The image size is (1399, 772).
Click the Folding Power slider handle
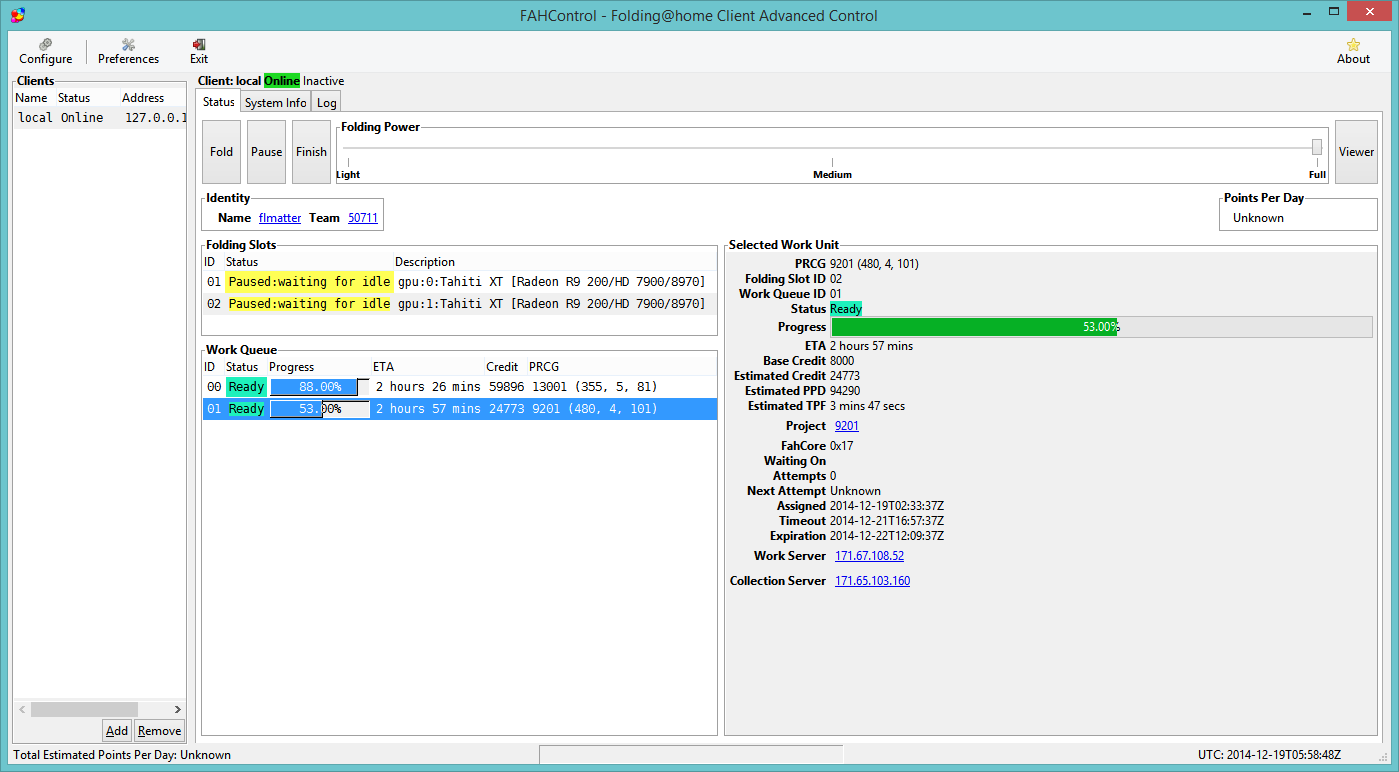tap(1317, 147)
